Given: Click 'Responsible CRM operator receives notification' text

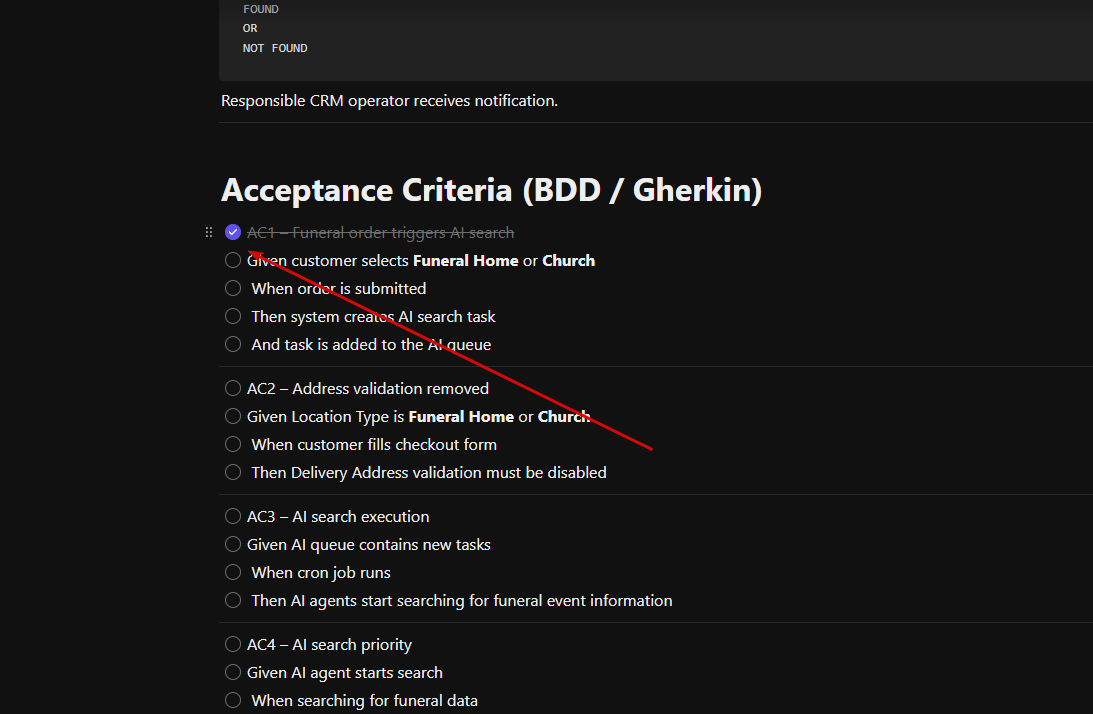Looking at the screenshot, I should tap(389, 100).
